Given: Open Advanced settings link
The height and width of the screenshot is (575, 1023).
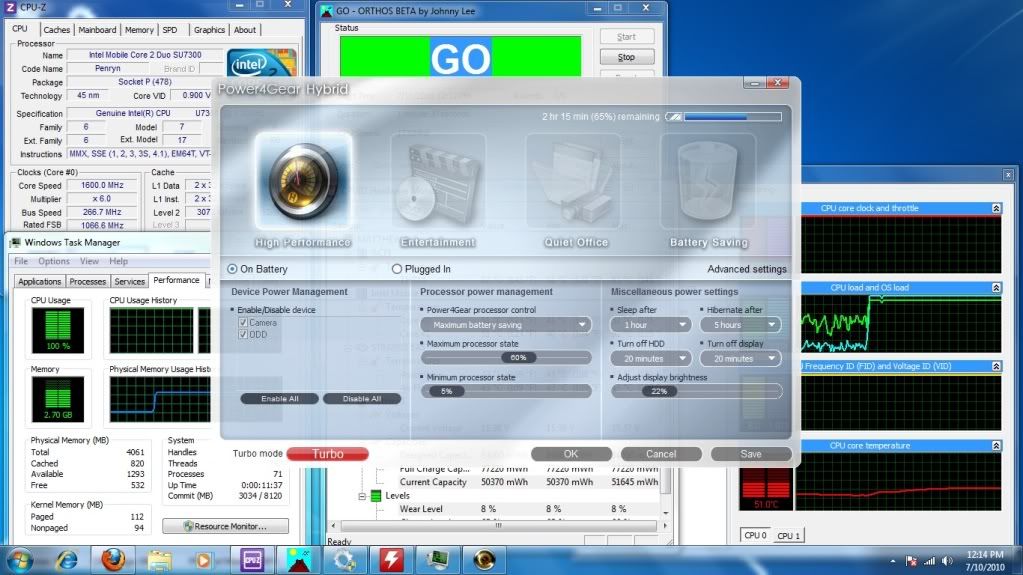Looking at the screenshot, I should (747, 269).
